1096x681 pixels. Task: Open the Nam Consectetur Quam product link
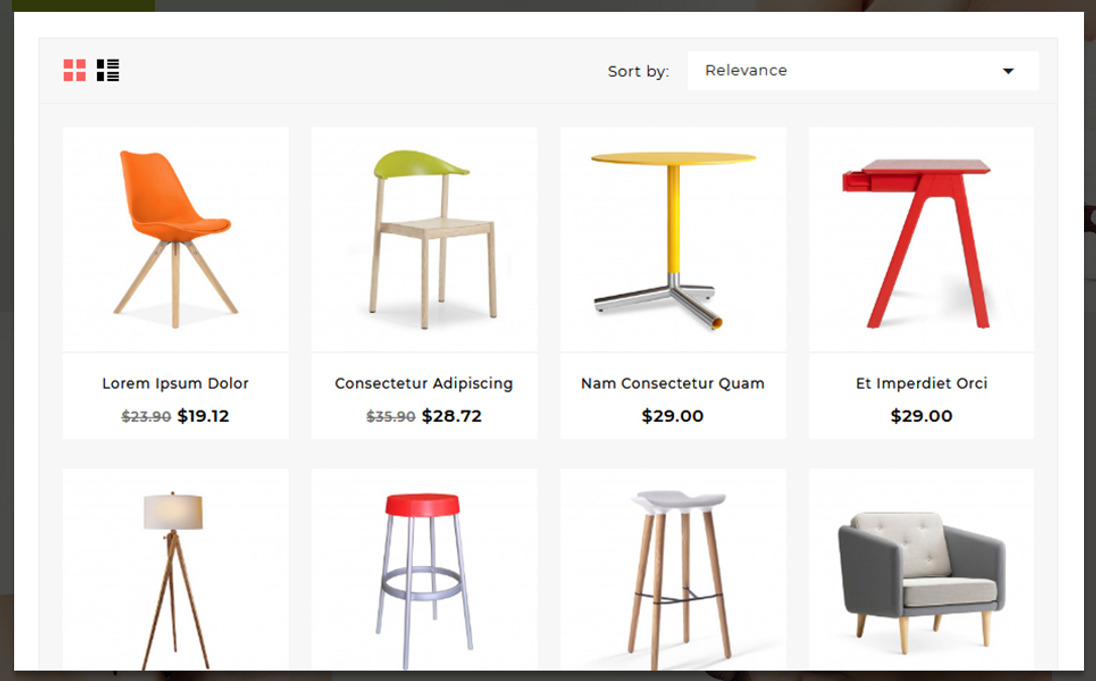pos(672,383)
